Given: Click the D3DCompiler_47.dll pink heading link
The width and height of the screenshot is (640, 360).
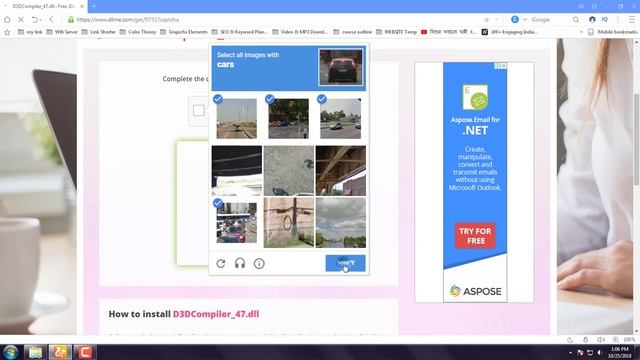Looking at the screenshot, I should click(x=216, y=314).
